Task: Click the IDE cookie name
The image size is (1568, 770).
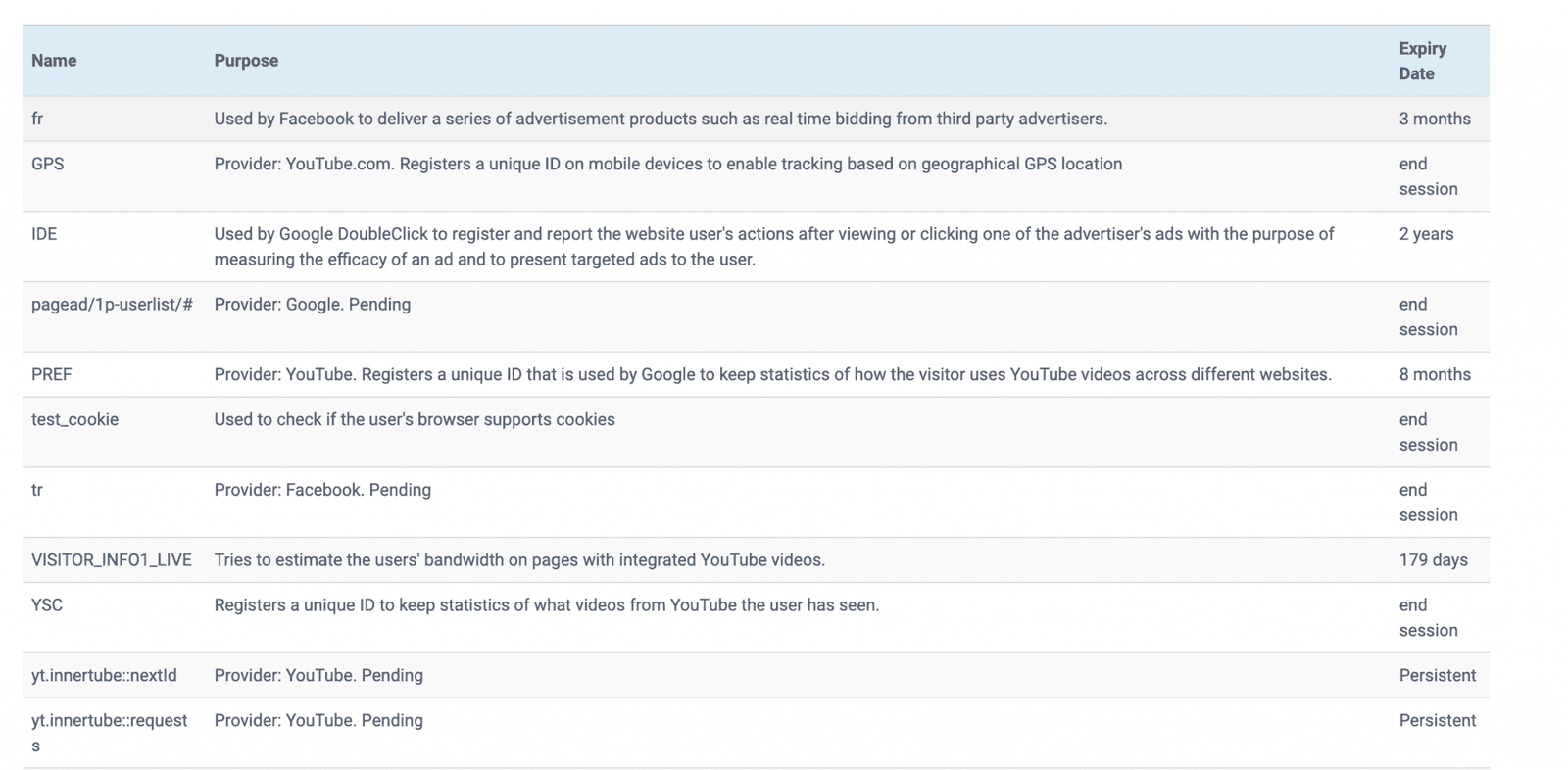Action: (44, 234)
